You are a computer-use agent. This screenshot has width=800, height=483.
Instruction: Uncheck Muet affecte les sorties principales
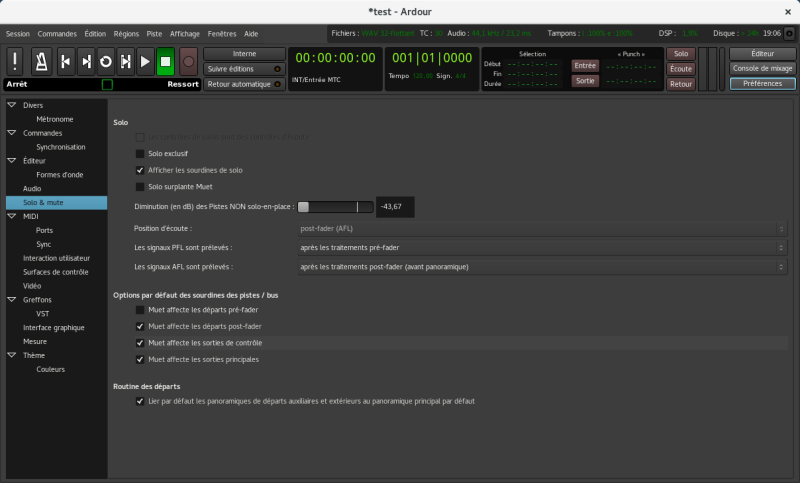(140, 360)
